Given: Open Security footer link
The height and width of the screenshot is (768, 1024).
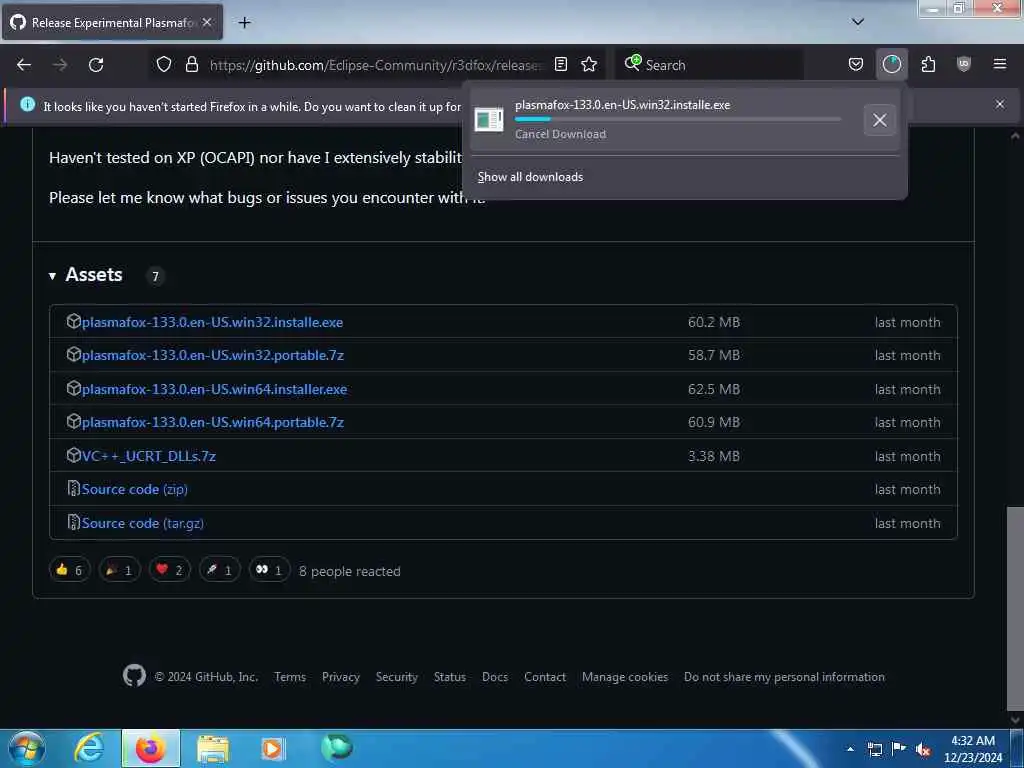Looking at the screenshot, I should point(396,677).
